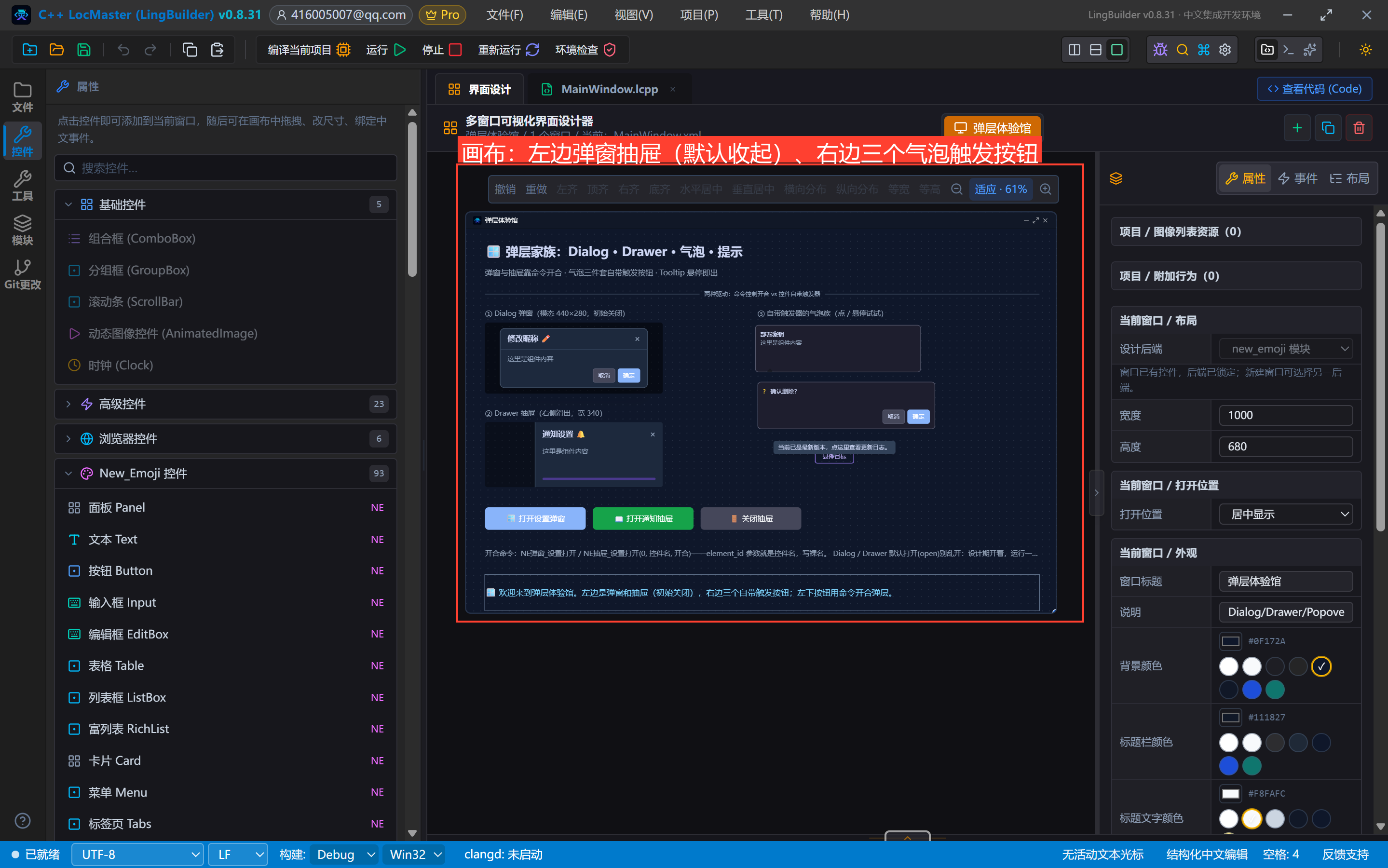Open the terminal prompt icon
The height and width of the screenshot is (868, 1388).
[1288, 50]
